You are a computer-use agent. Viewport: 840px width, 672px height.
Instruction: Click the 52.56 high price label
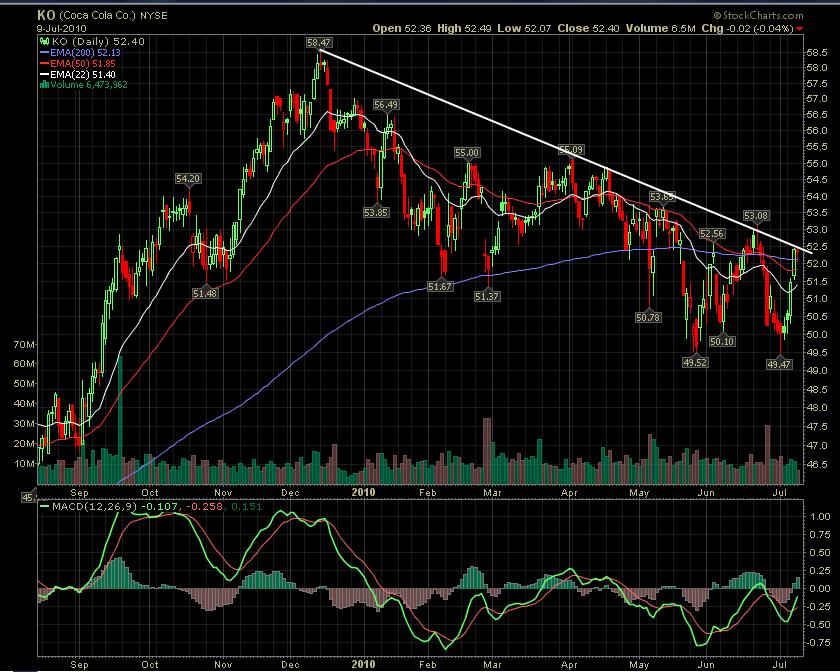712,234
